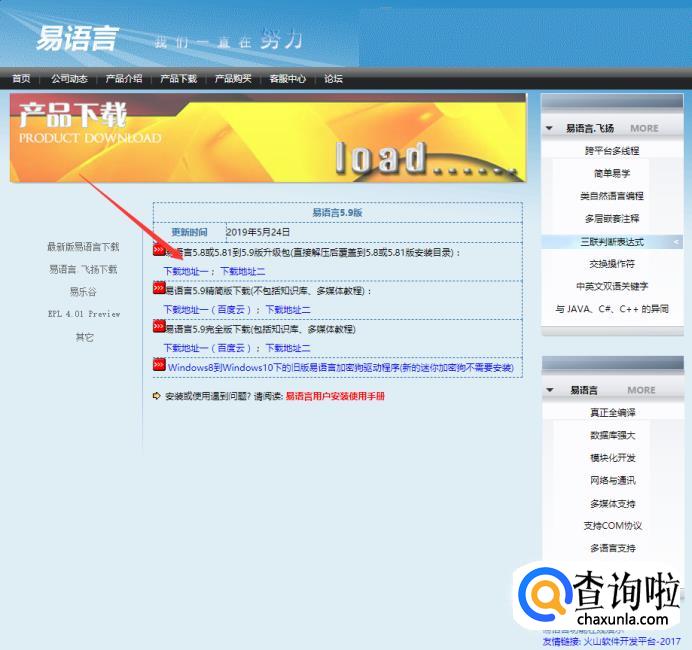This screenshot has height=650, width=692.
Task: Select highlighted 三联判断表达式 item
Action: [x=612, y=242]
